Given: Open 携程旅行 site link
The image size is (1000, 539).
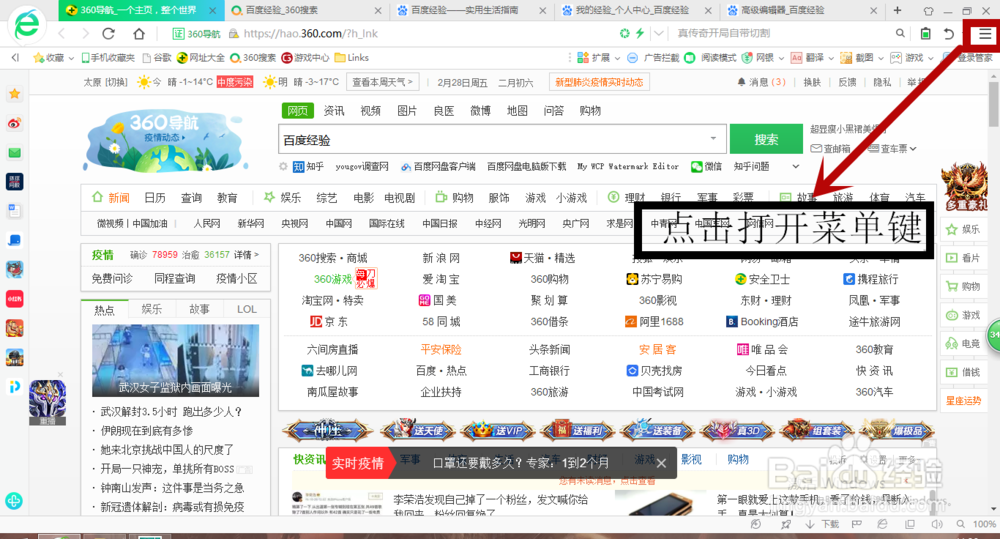Looking at the screenshot, I should coord(871,279).
